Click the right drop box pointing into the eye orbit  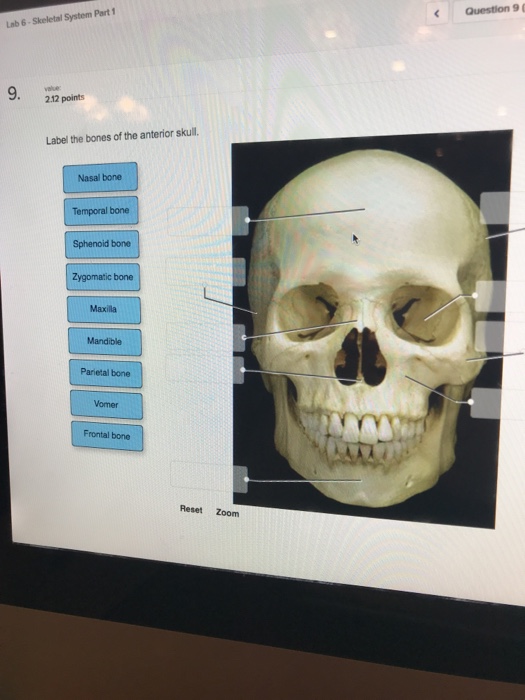pyautogui.click(x=500, y=296)
